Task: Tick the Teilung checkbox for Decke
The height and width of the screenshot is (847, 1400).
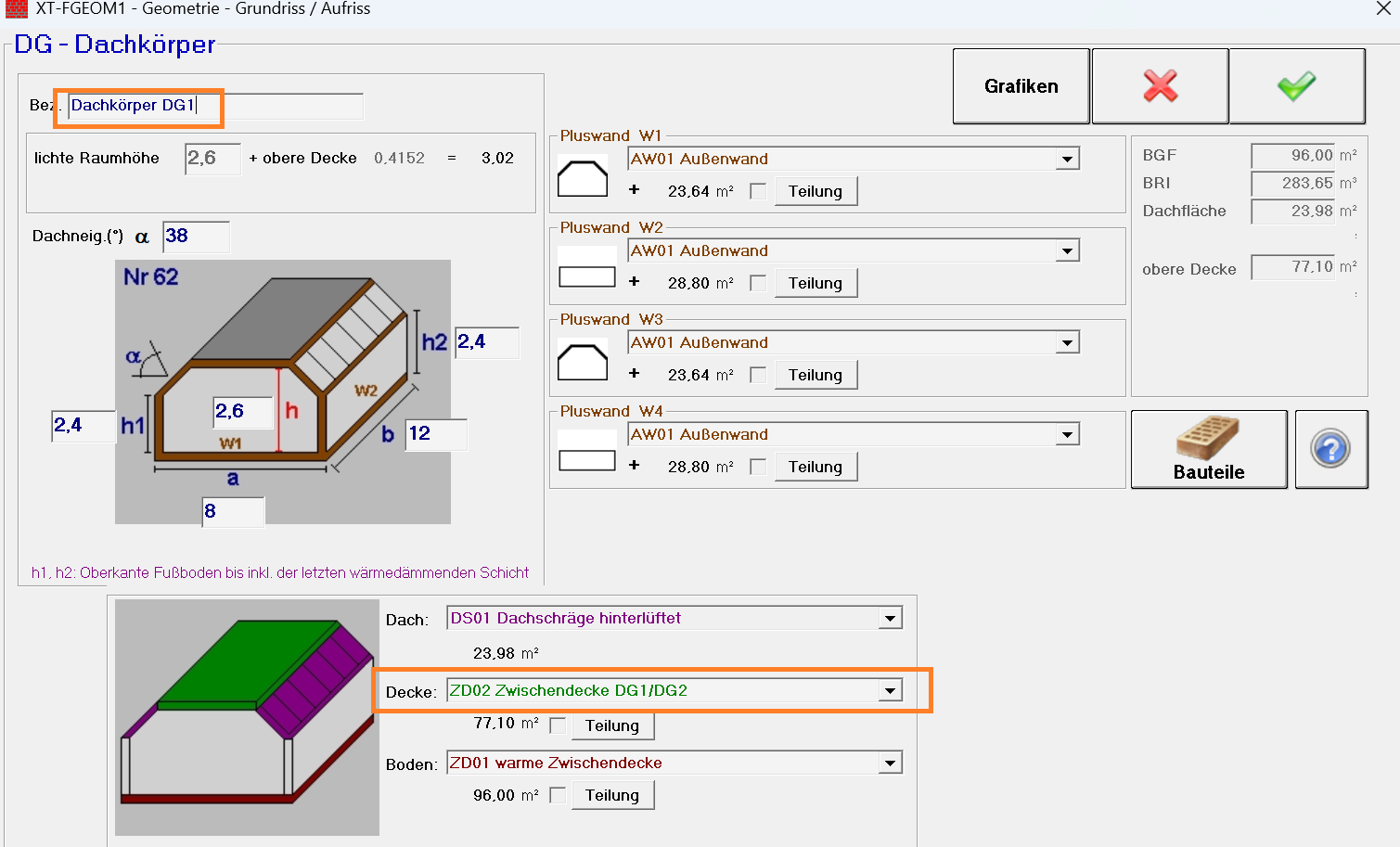Action: pyautogui.click(x=558, y=725)
